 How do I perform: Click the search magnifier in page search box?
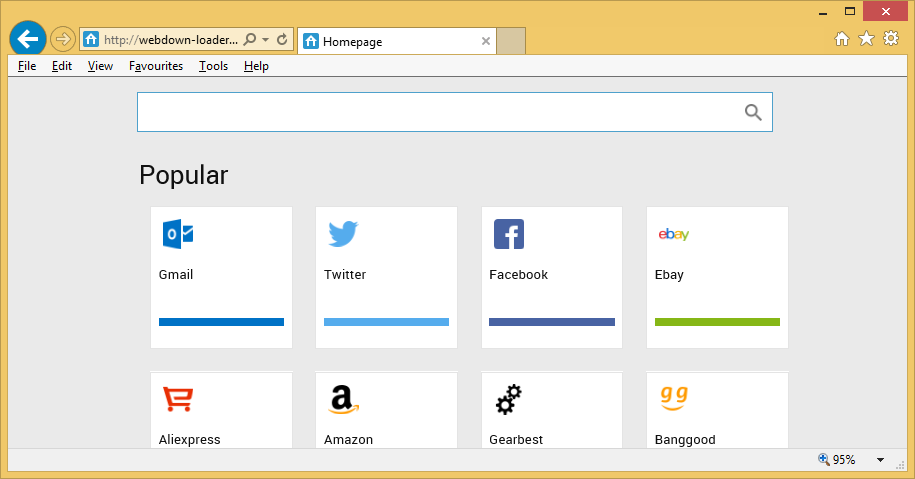click(753, 112)
